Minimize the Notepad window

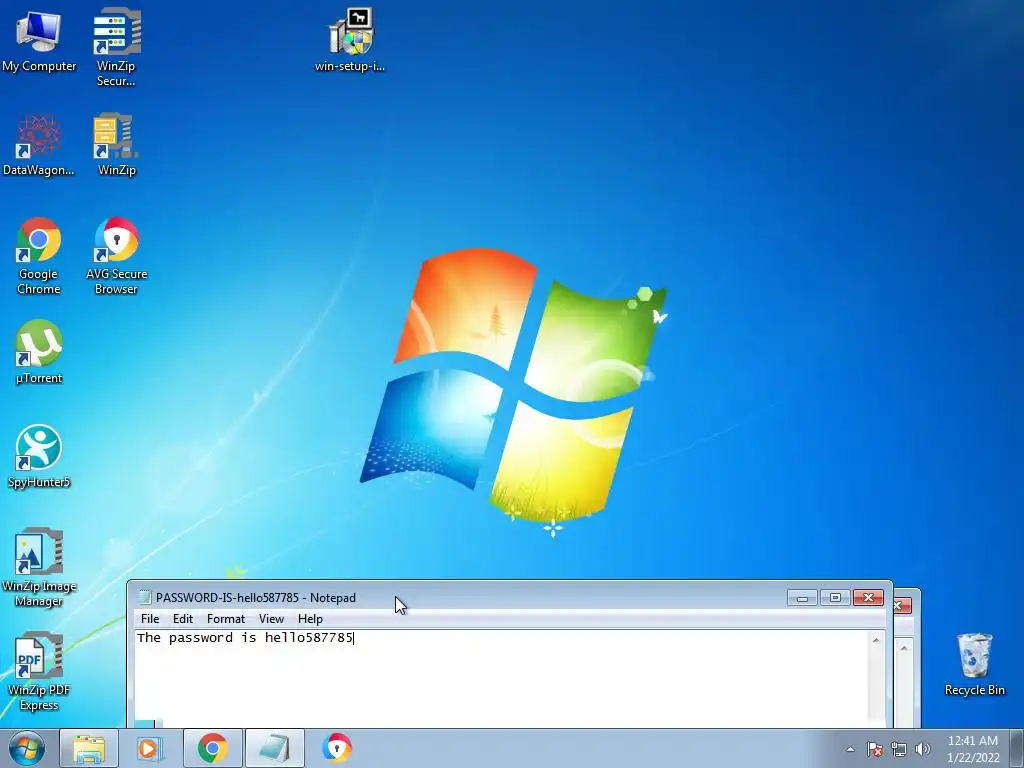point(802,598)
